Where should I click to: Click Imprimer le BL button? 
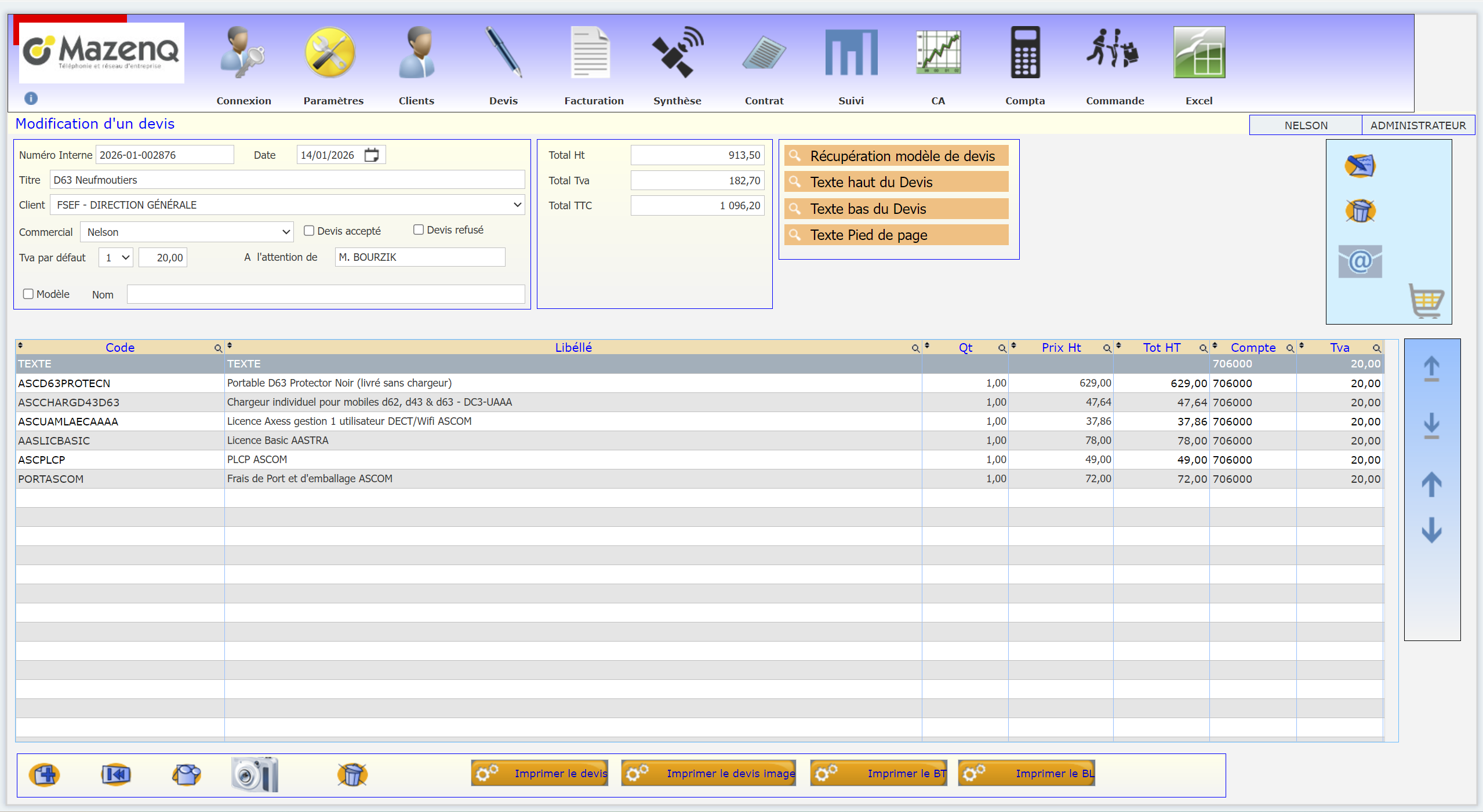click(x=1026, y=773)
